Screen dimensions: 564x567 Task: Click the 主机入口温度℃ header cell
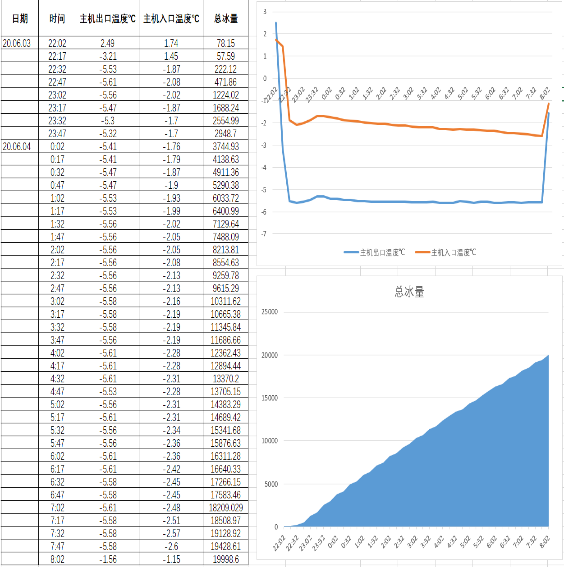coord(171,18)
